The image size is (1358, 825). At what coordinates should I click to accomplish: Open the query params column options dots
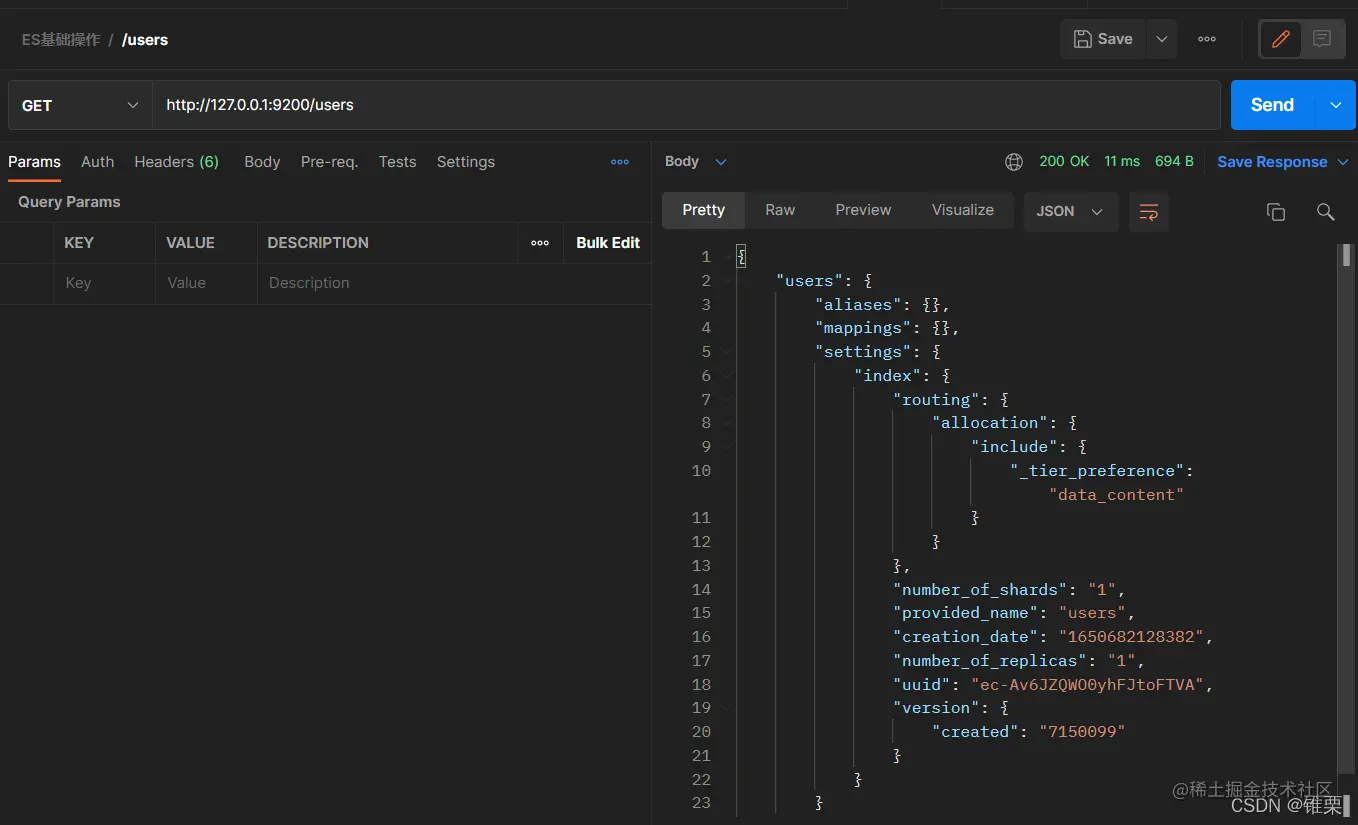point(540,243)
